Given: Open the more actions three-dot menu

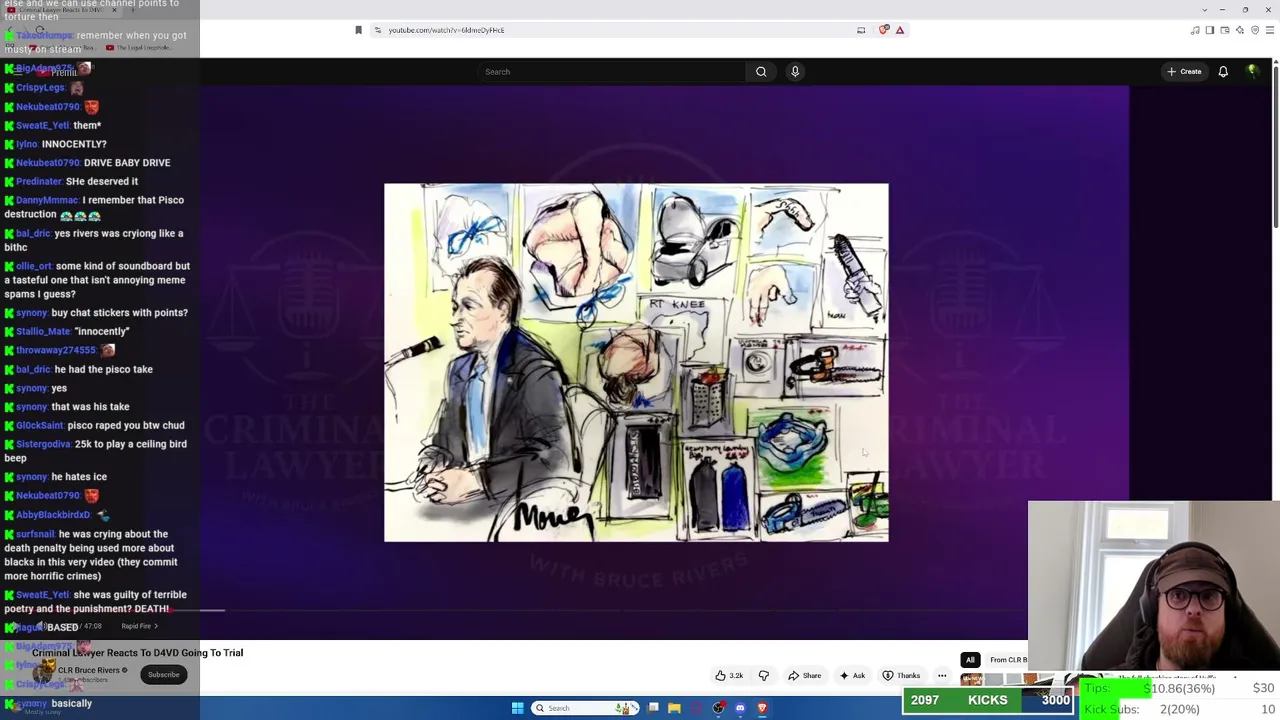Looking at the screenshot, I should (942, 676).
